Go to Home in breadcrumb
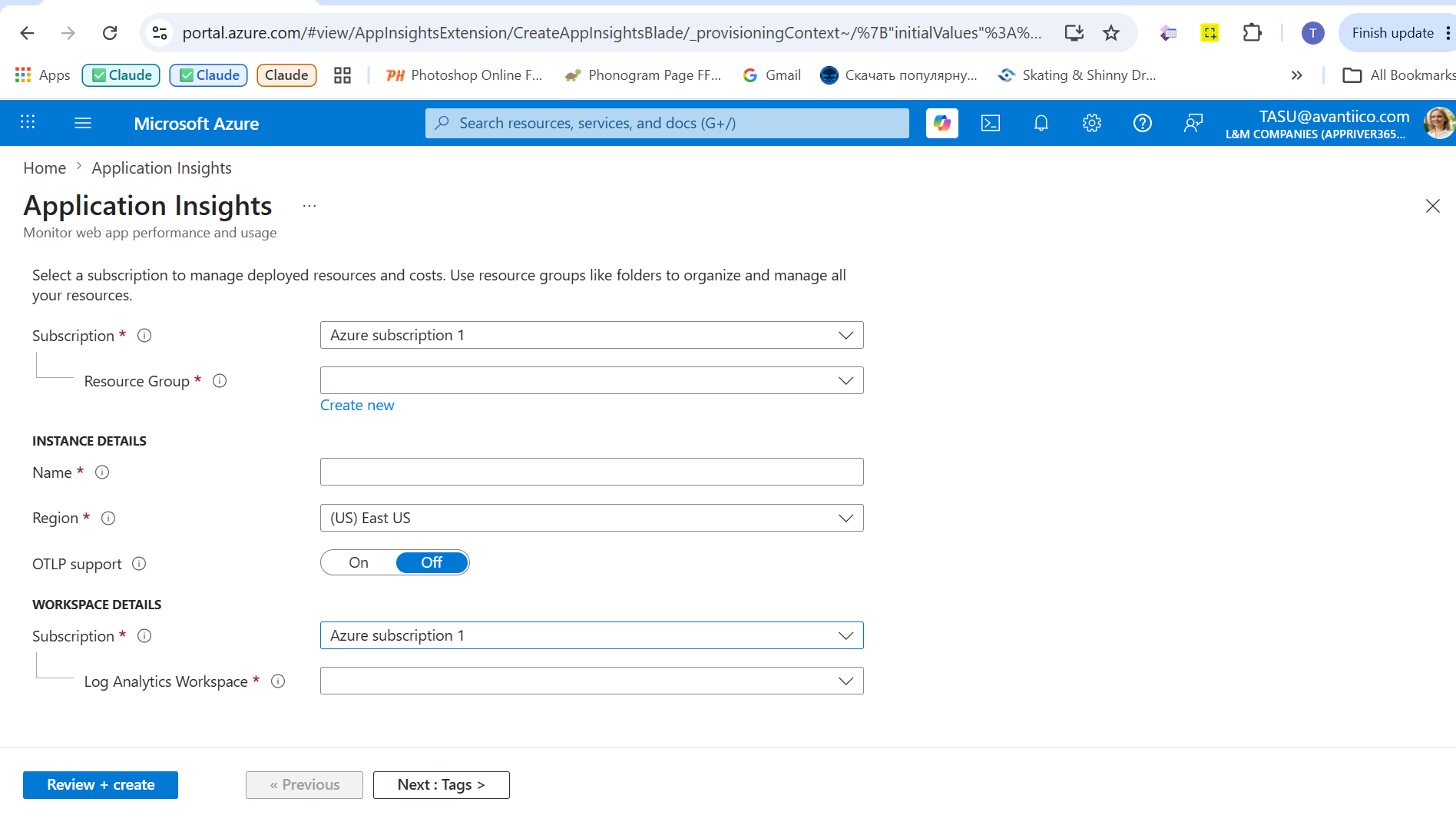This screenshot has width=1456, height=822. pos(45,167)
